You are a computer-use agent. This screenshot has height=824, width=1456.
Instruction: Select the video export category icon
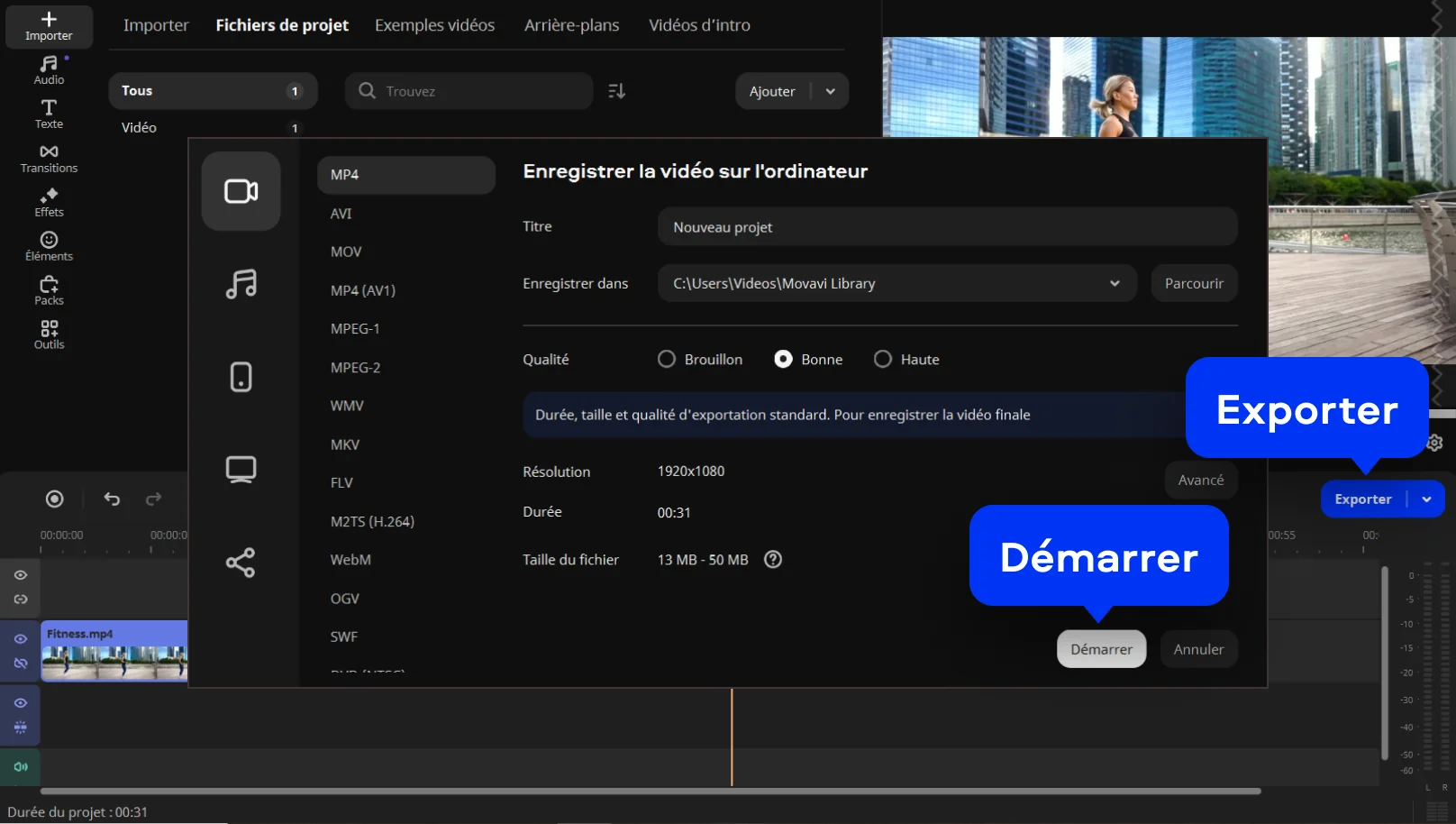tap(241, 191)
